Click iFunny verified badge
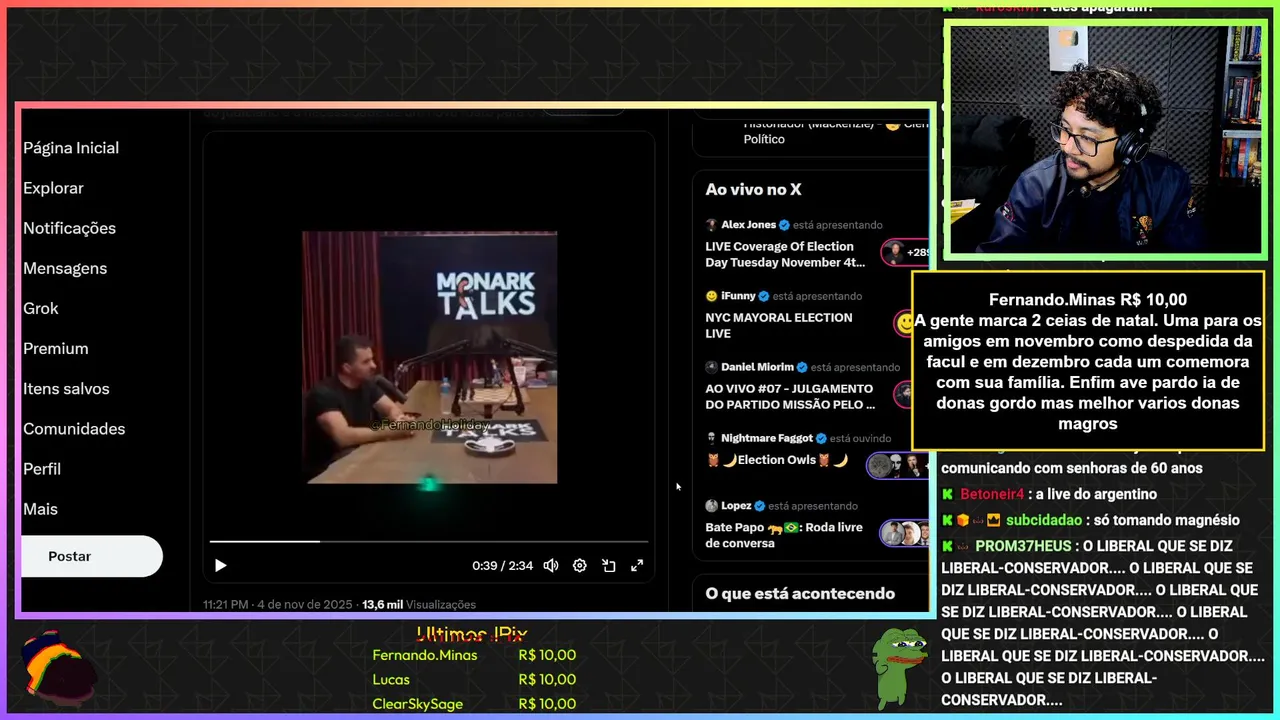1280x720 pixels. click(764, 296)
